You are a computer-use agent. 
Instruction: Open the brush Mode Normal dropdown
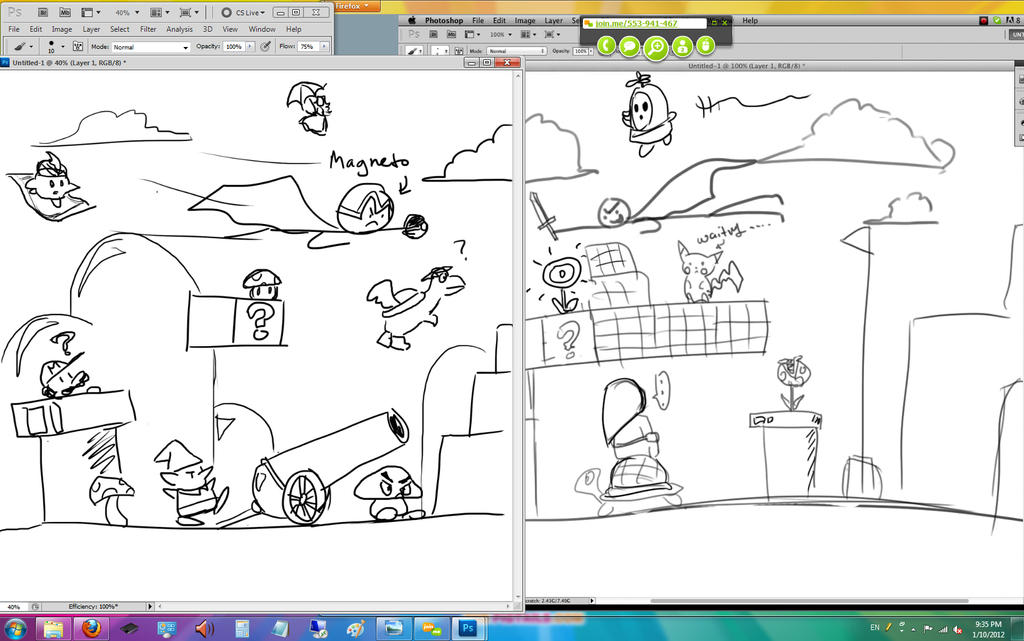click(x=151, y=47)
